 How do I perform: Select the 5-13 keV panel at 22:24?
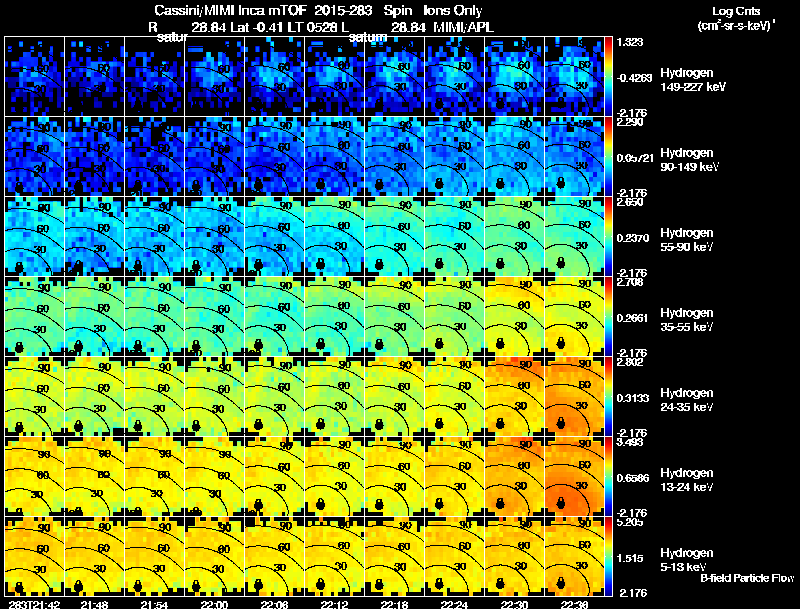tap(455, 557)
